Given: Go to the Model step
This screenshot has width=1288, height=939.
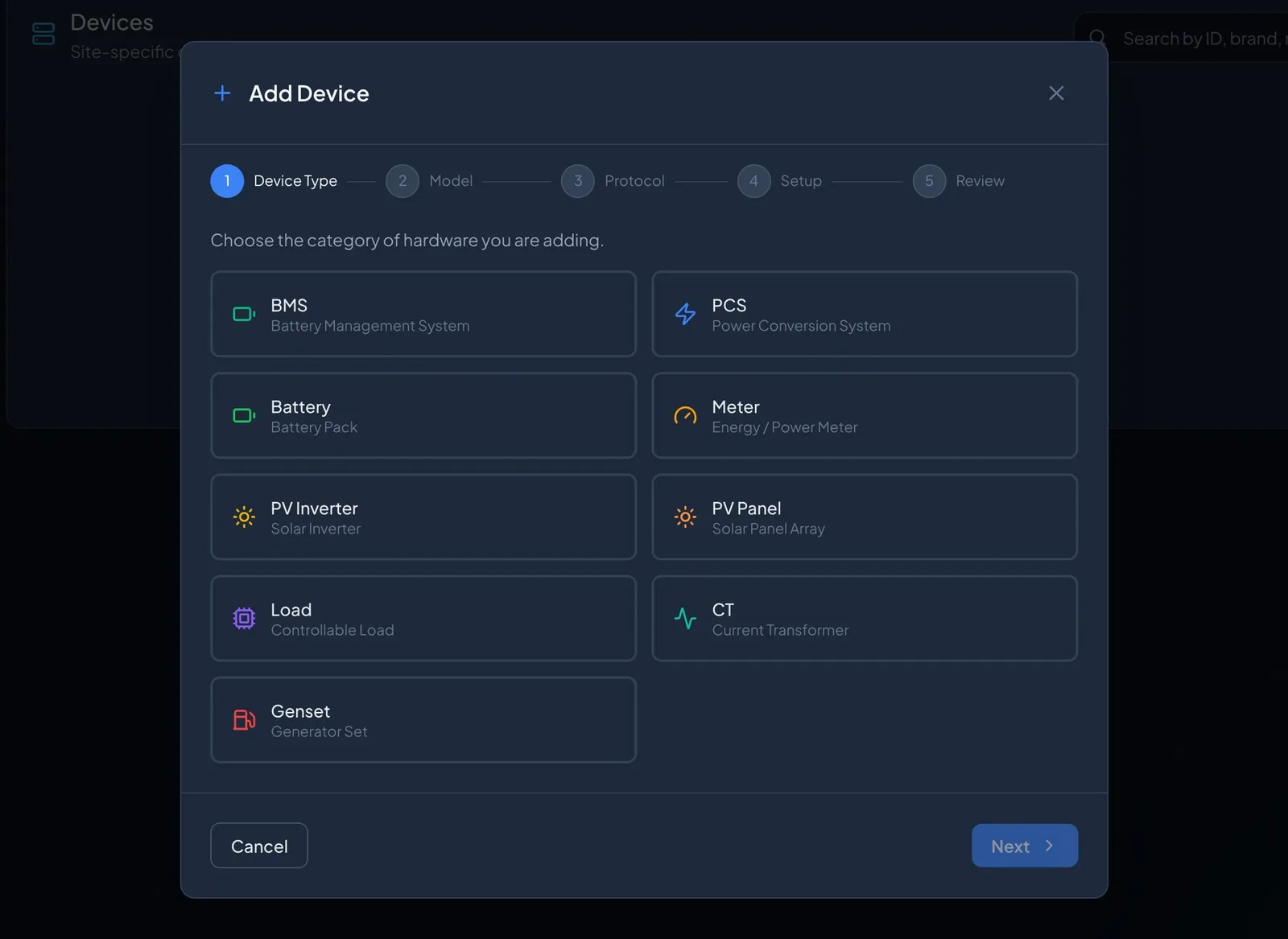Looking at the screenshot, I should (429, 181).
